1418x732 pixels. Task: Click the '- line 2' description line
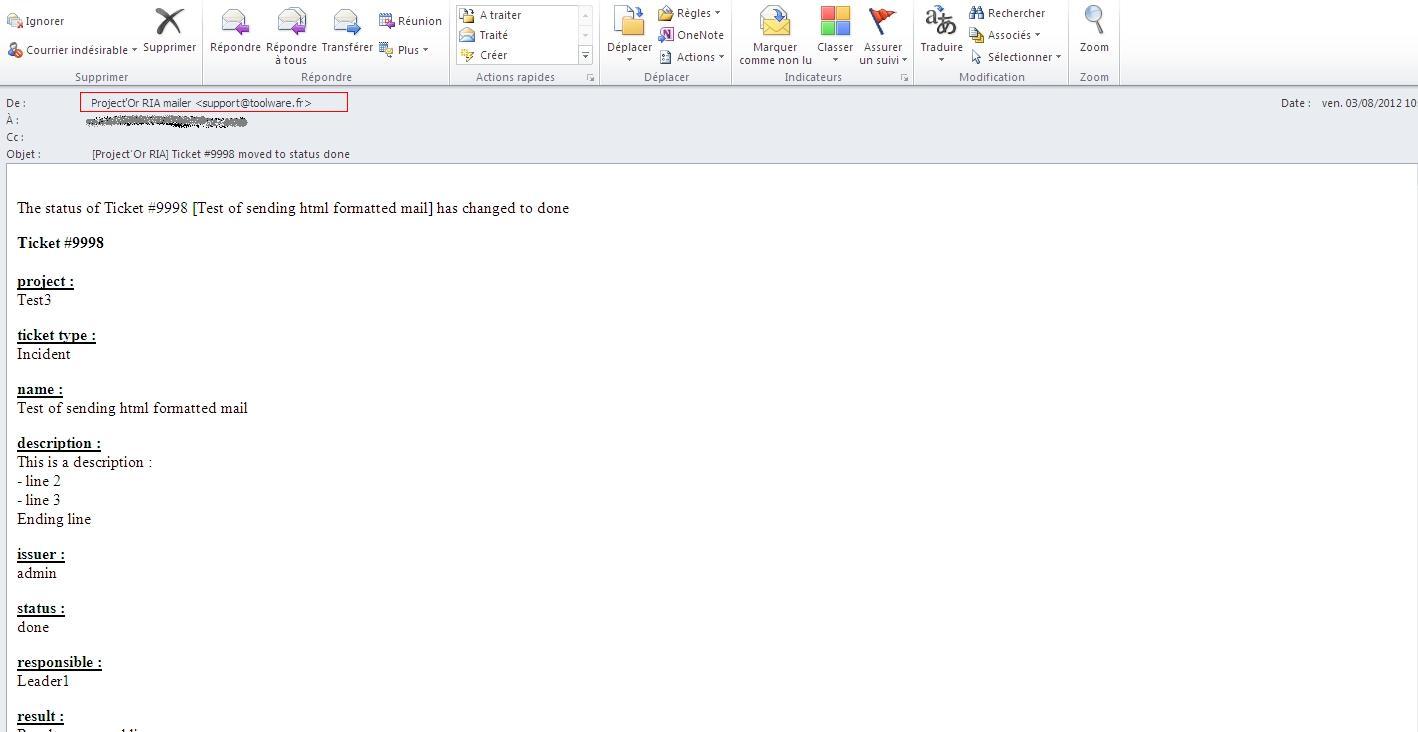coord(39,481)
